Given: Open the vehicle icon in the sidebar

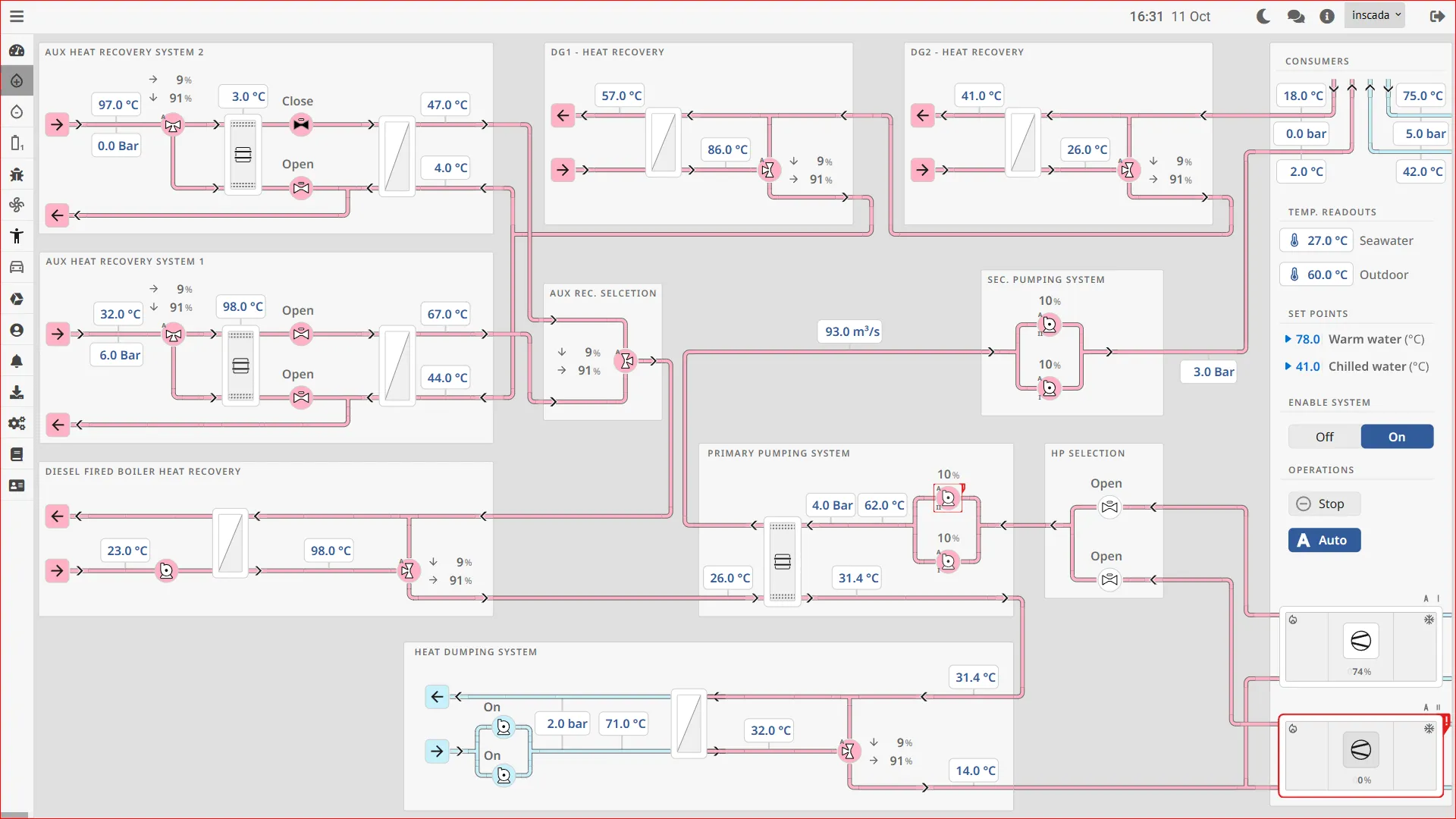Looking at the screenshot, I should (17, 267).
